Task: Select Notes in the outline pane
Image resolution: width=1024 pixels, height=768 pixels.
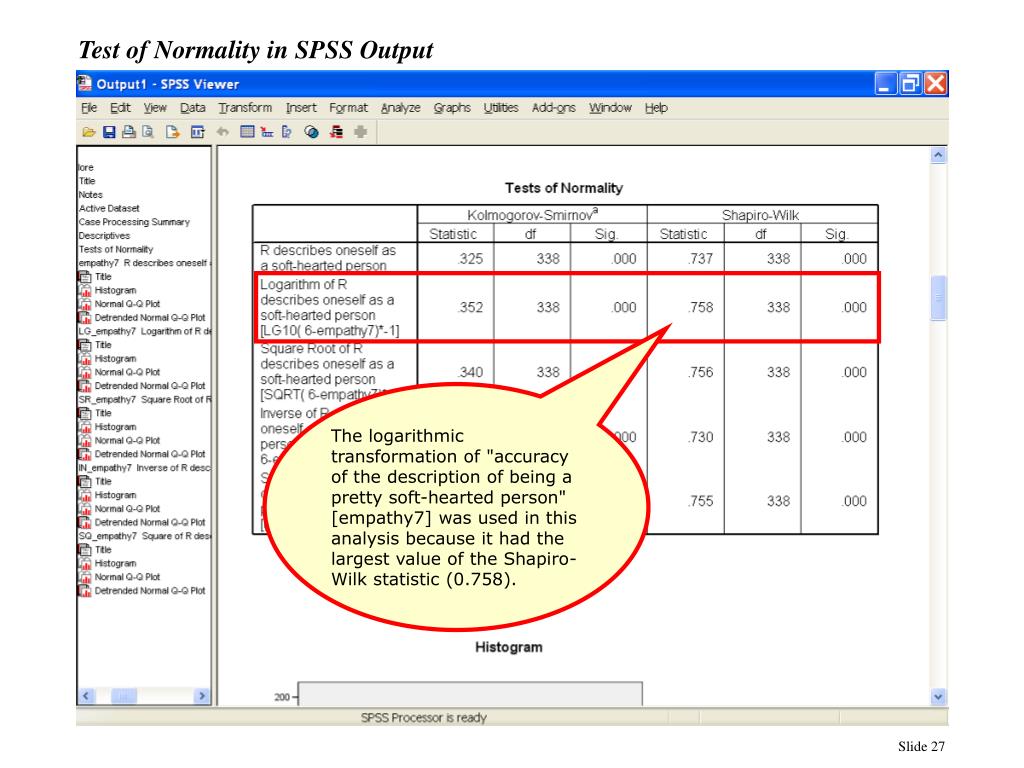Action: pos(91,195)
